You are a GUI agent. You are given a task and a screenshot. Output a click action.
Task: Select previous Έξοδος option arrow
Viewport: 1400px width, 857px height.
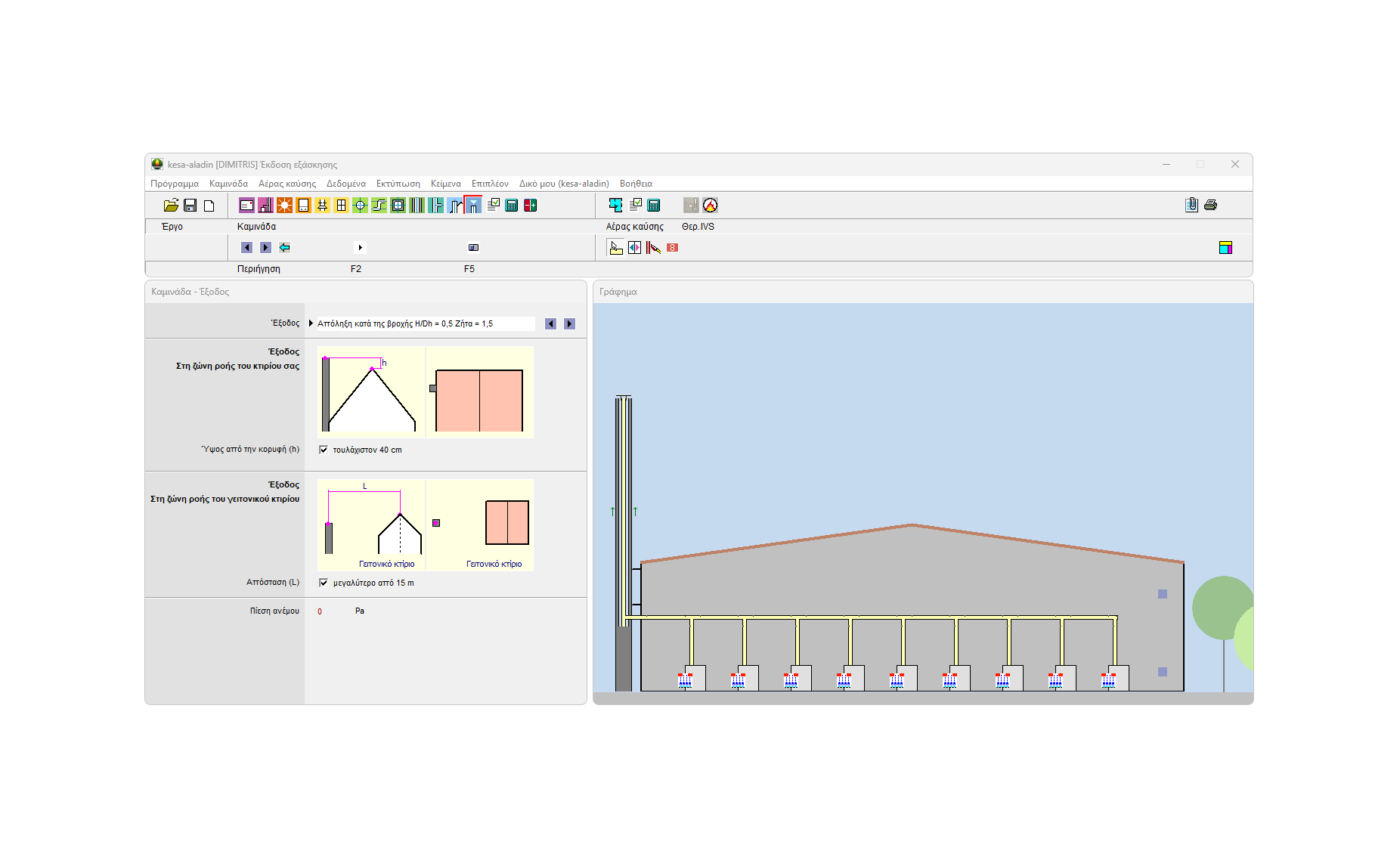551,324
